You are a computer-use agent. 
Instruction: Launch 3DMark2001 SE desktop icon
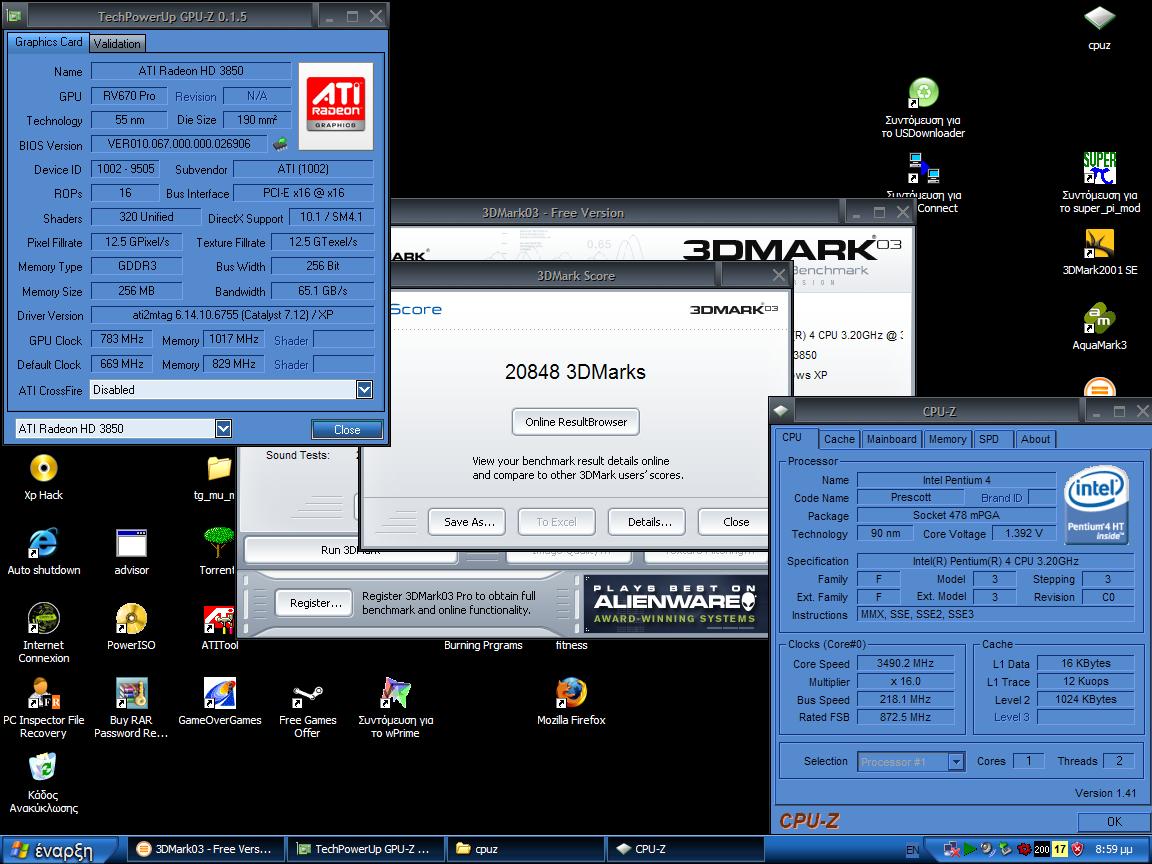coord(1099,243)
